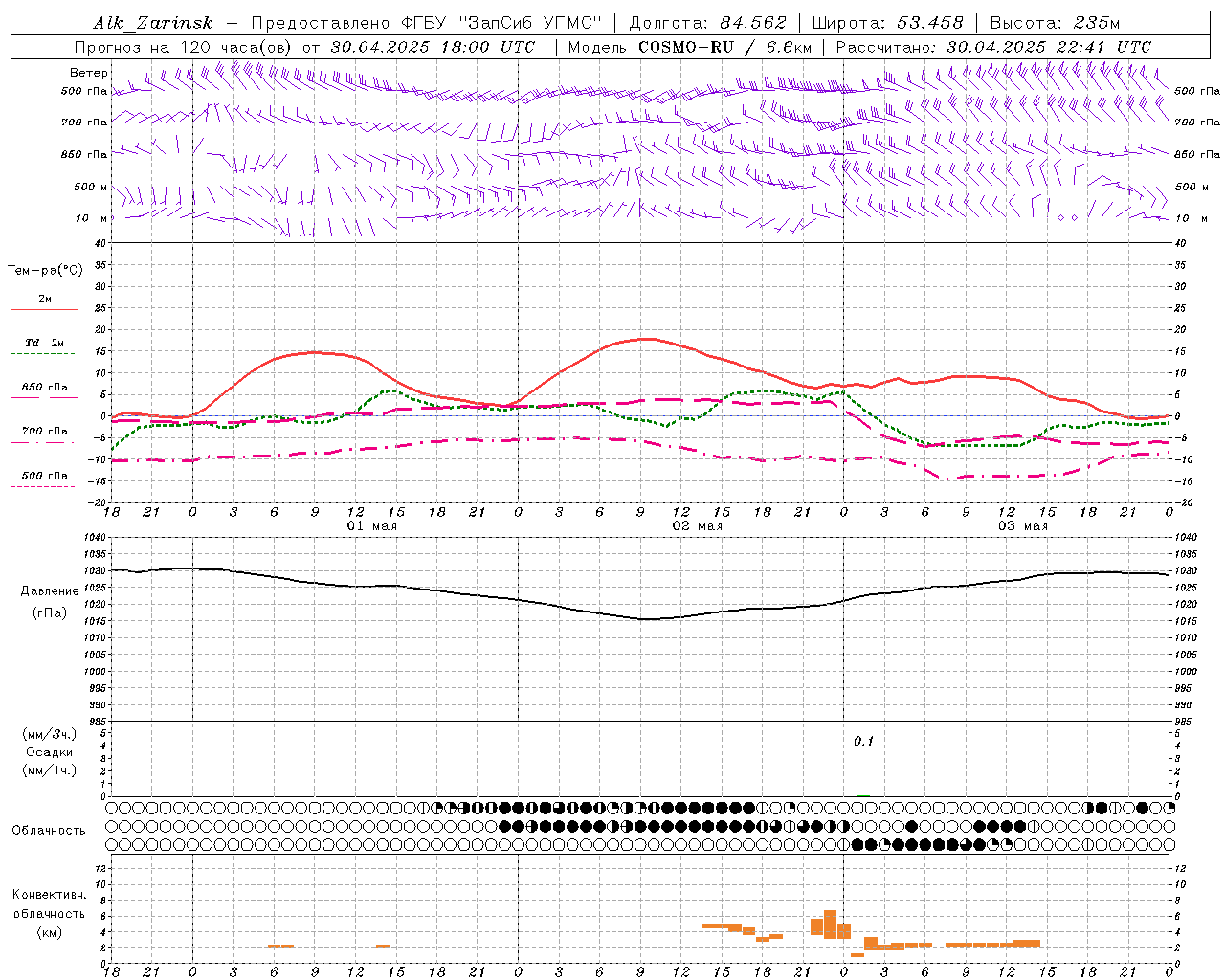Click the Высота: 235м text
Screen dimensions: 1225x980
click(x=1055, y=23)
